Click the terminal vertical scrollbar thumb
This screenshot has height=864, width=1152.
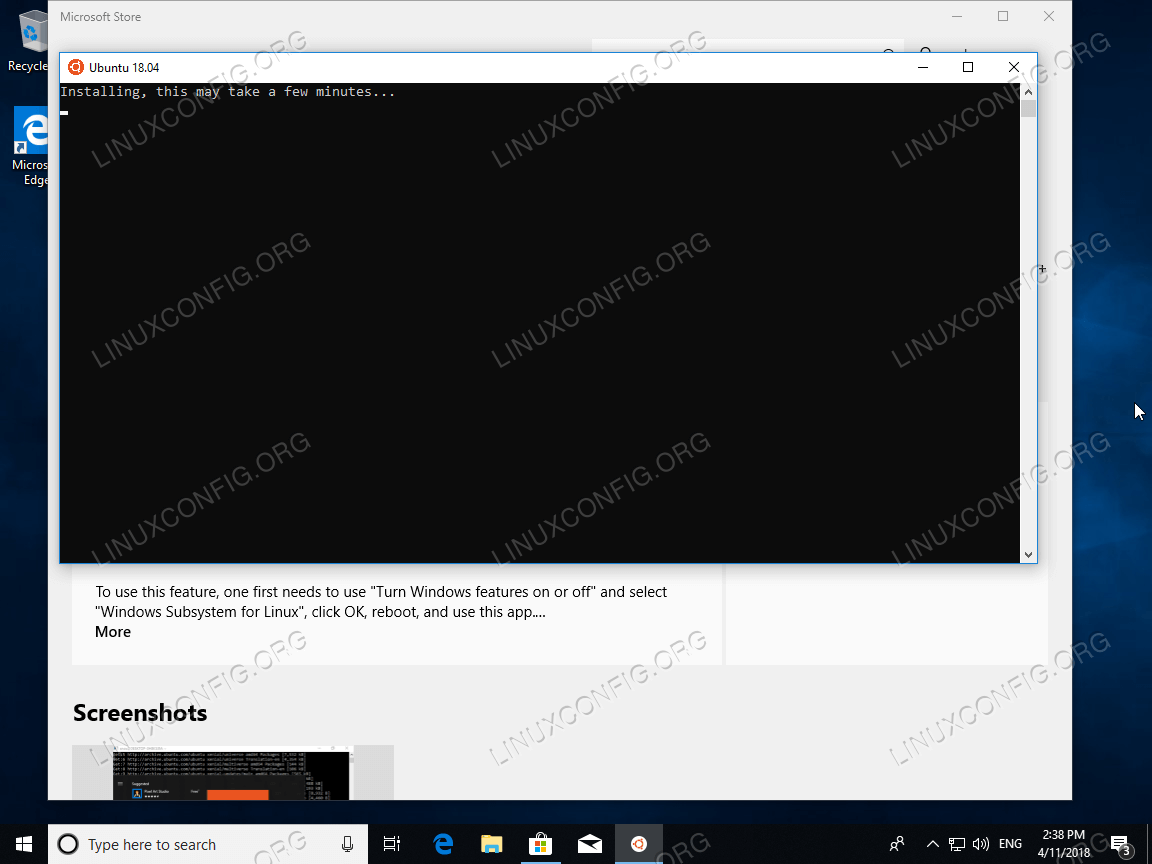(1029, 109)
